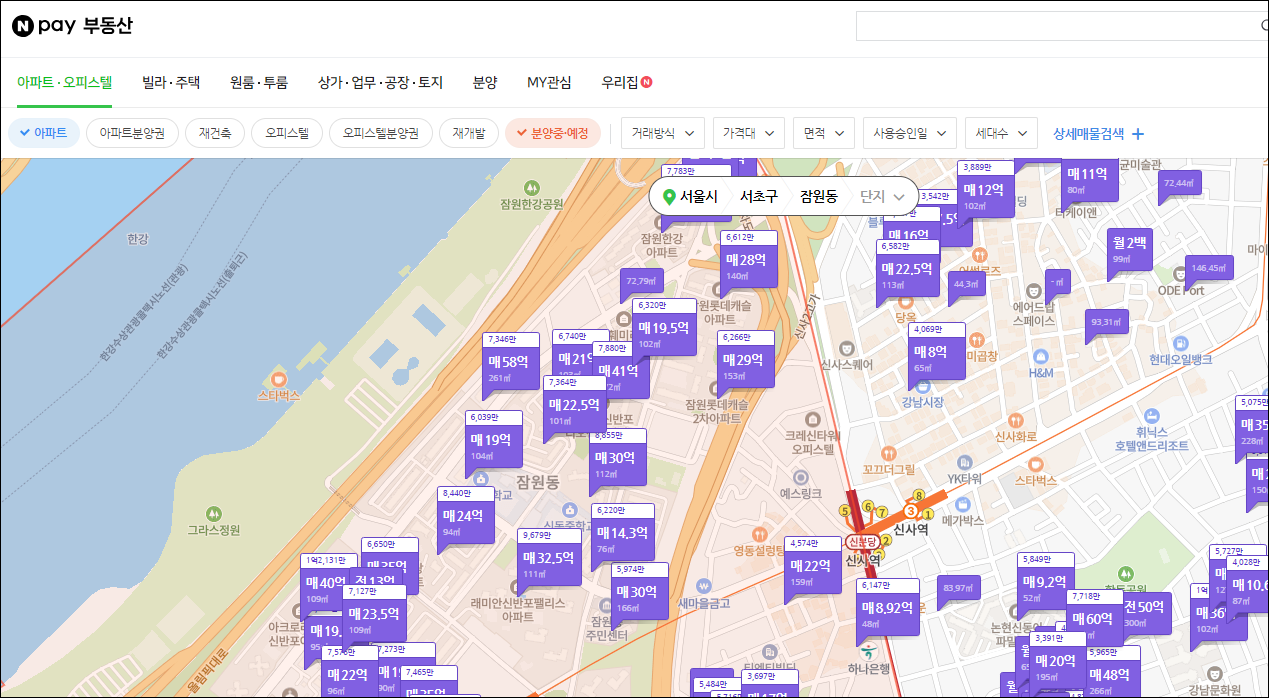Viewport: 1269px width, 698px height.
Task: Open the MY관심 tab
Action: (549, 83)
